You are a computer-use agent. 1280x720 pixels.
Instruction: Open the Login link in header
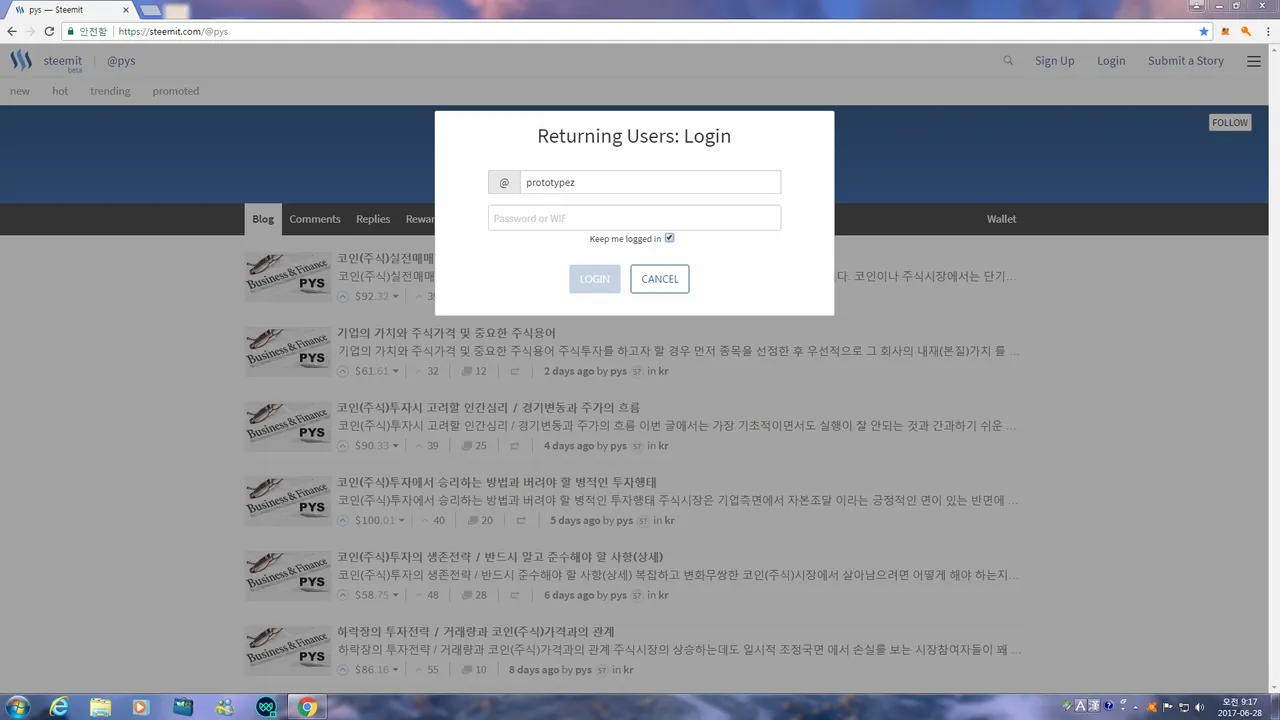[x=1111, y=61]
